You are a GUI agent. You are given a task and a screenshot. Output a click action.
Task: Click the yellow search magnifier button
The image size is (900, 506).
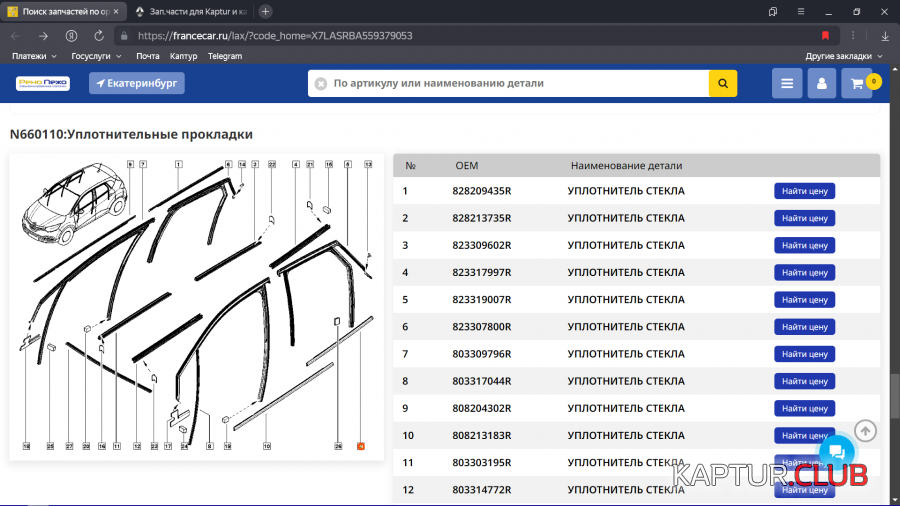[722, 83]
